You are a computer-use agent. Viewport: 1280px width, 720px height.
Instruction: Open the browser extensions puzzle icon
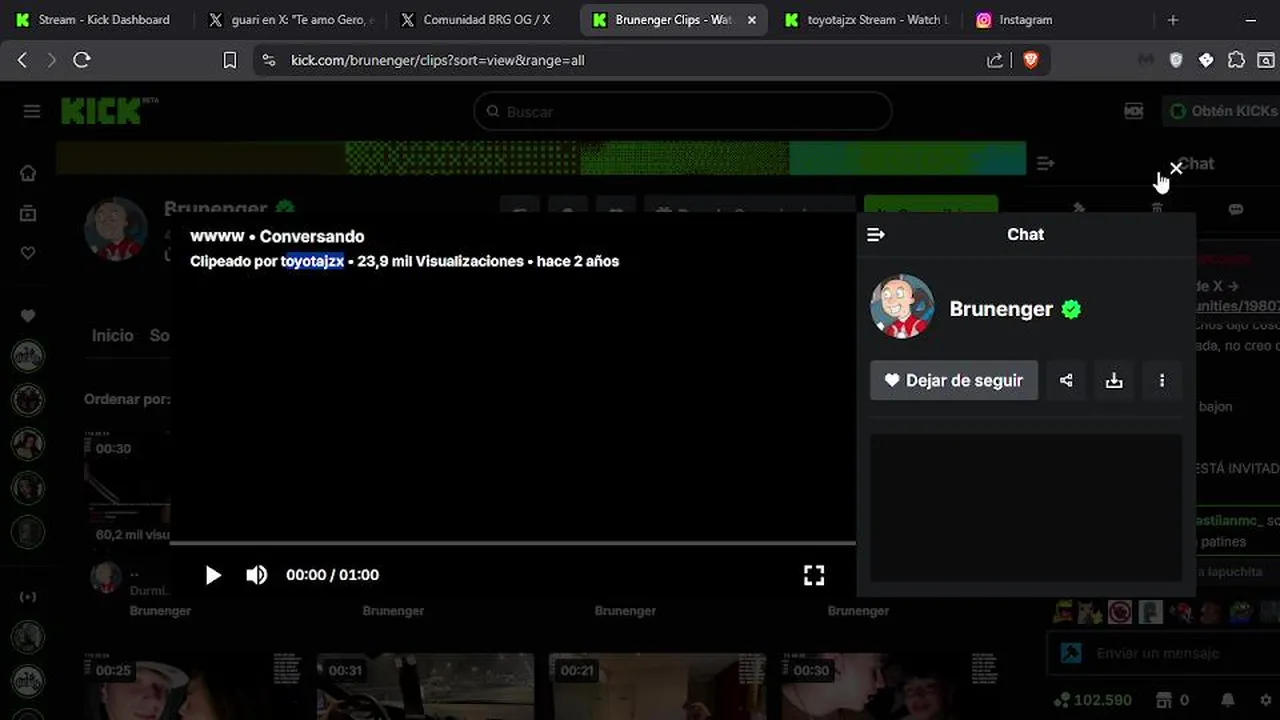(x=1236, y=60)
